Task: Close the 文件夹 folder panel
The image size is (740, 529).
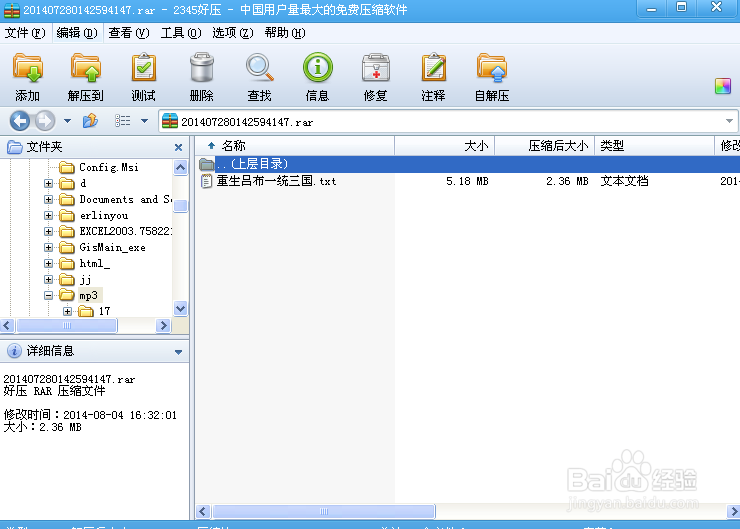Action: pos(178,147)
